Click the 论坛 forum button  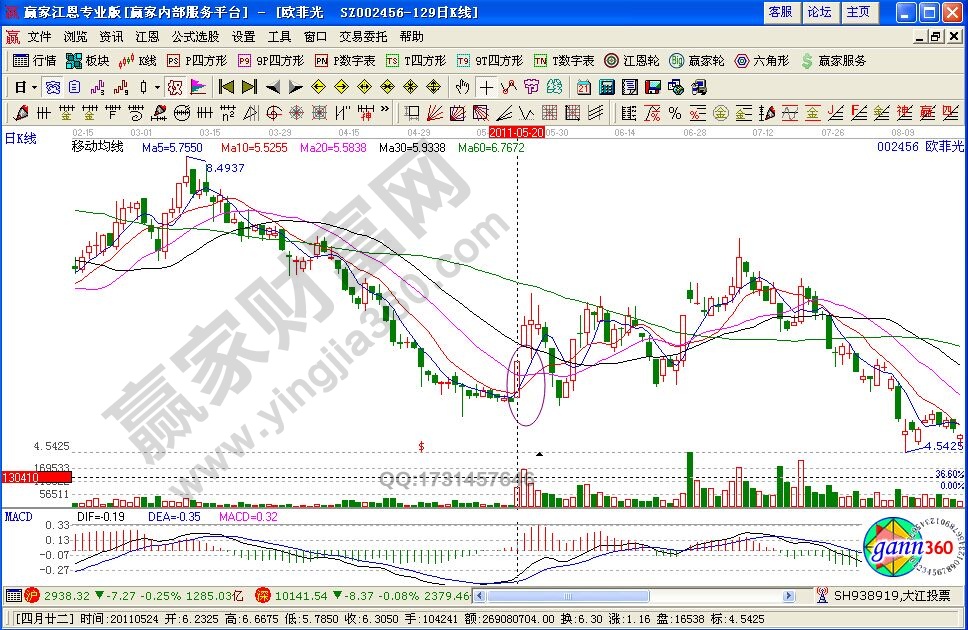point(819,12)
